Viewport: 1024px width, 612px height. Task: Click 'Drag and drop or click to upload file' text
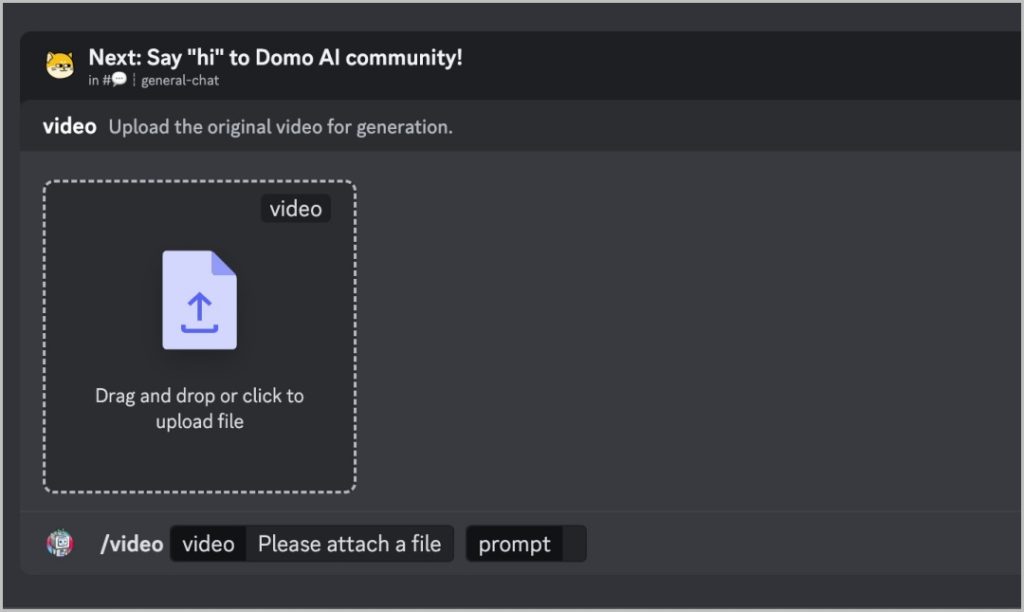click(x=199, y=408)
